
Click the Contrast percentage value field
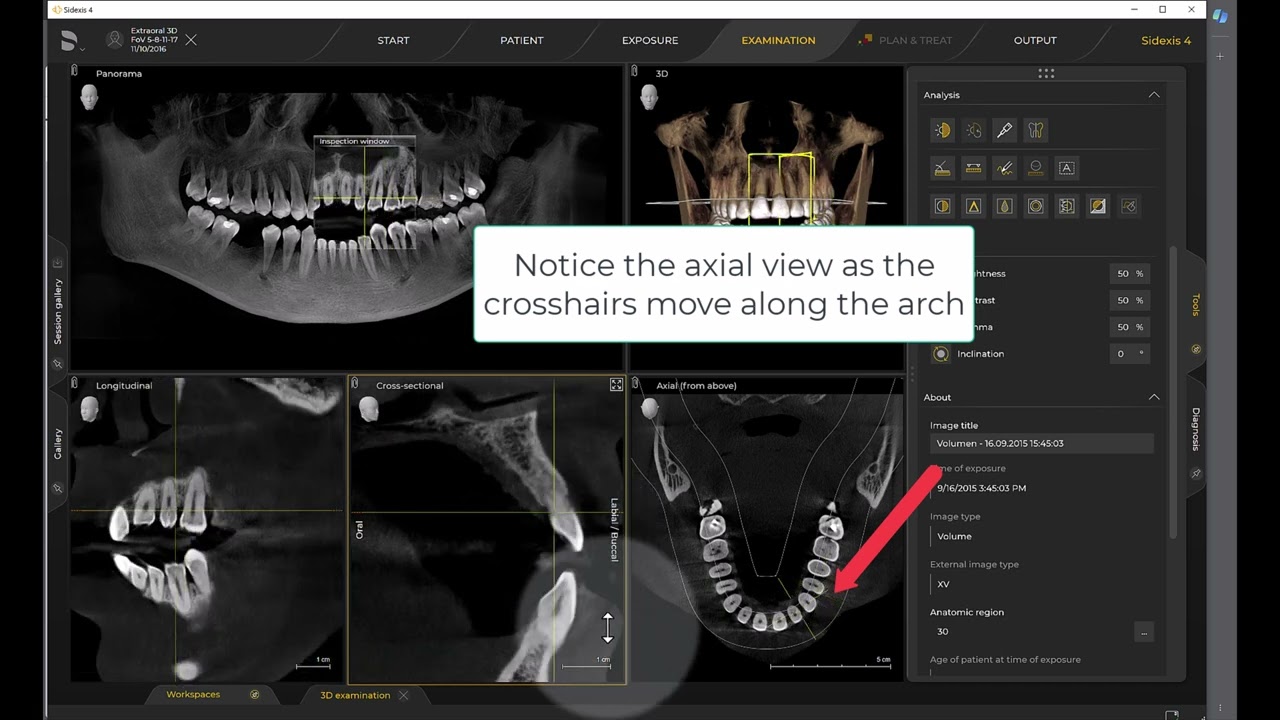1129,300
